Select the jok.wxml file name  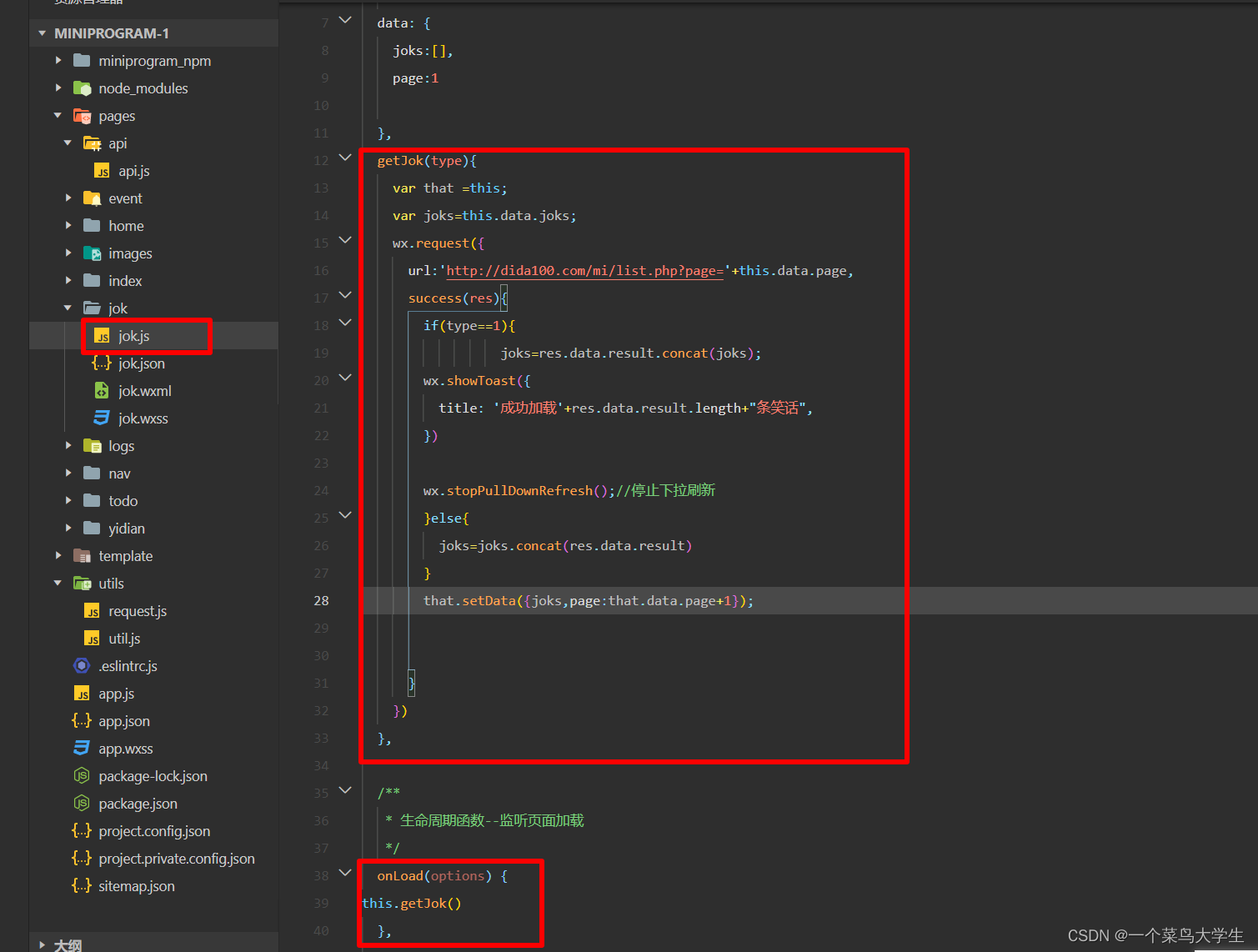[x=145, y=391]
